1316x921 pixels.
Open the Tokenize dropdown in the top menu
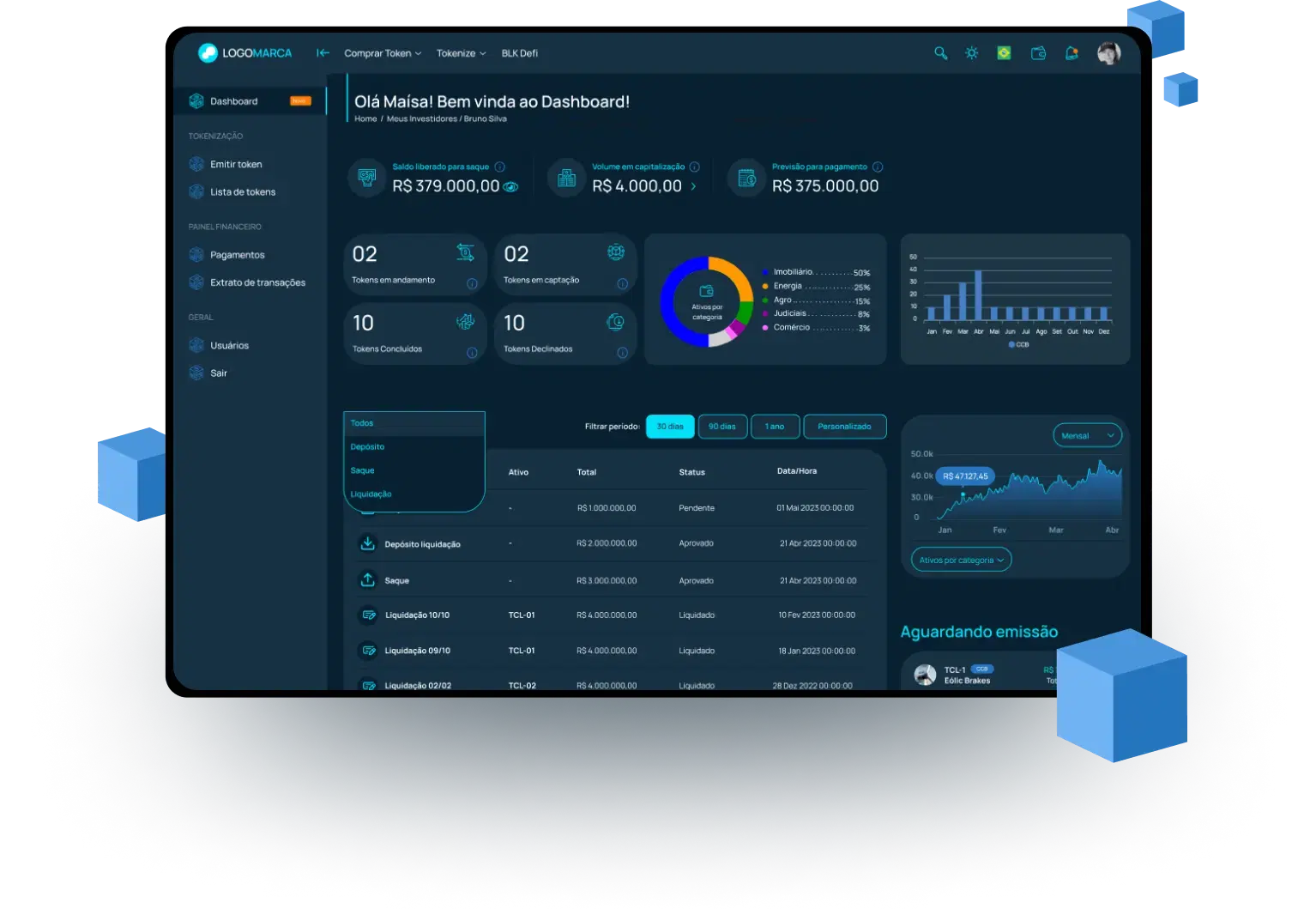click(x=460, y=52)
